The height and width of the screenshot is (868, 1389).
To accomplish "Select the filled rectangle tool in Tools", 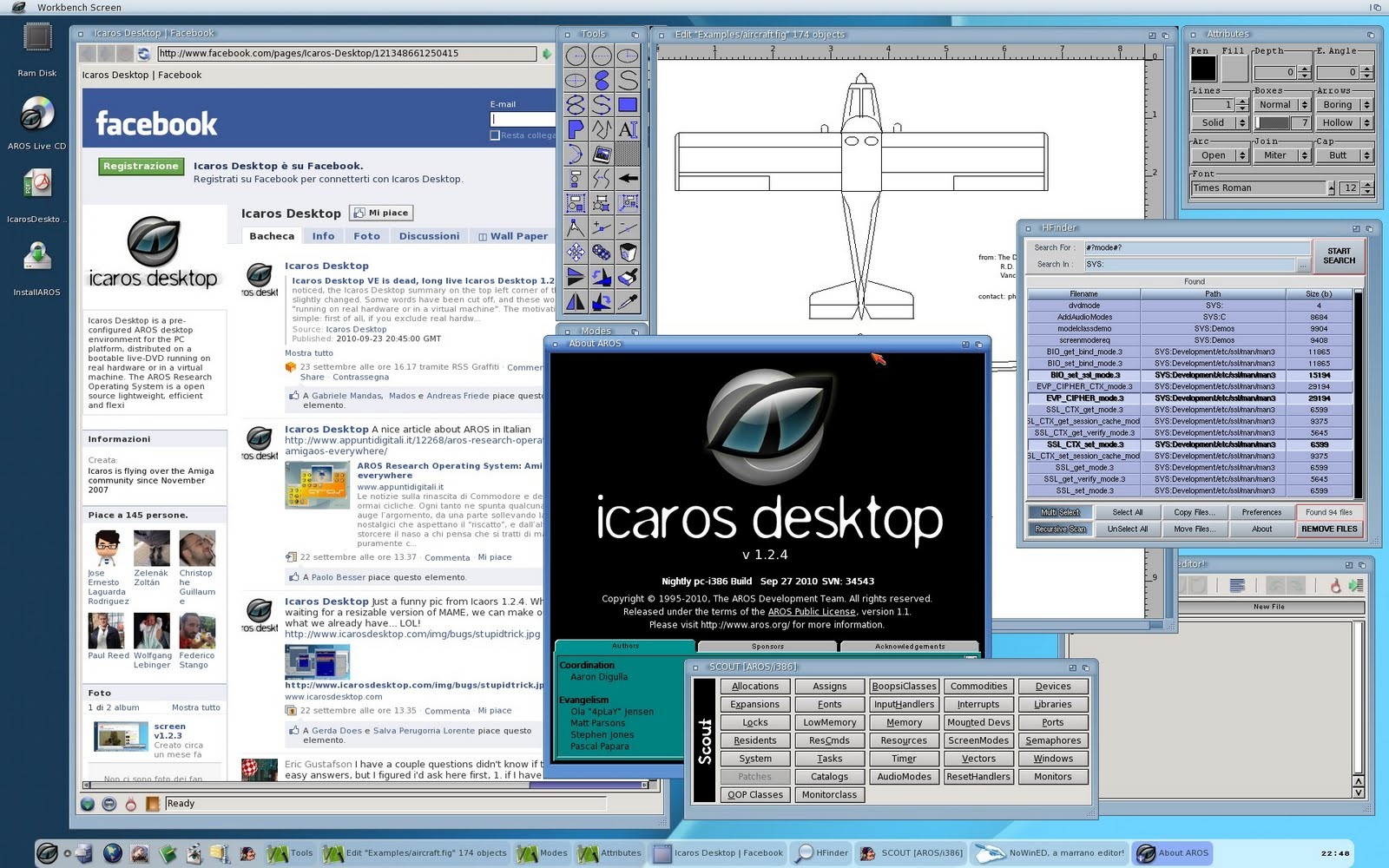I will [628, 105].
